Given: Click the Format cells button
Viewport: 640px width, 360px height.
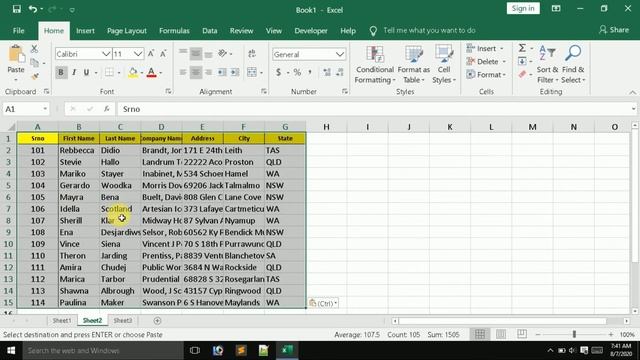Looking at the screenshot, I should click(486, 75).
